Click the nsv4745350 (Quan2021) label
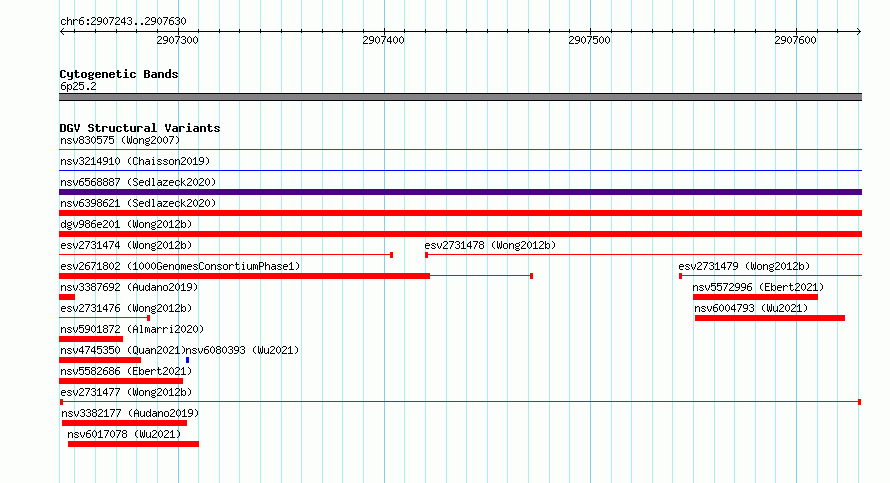 (123, 350)
